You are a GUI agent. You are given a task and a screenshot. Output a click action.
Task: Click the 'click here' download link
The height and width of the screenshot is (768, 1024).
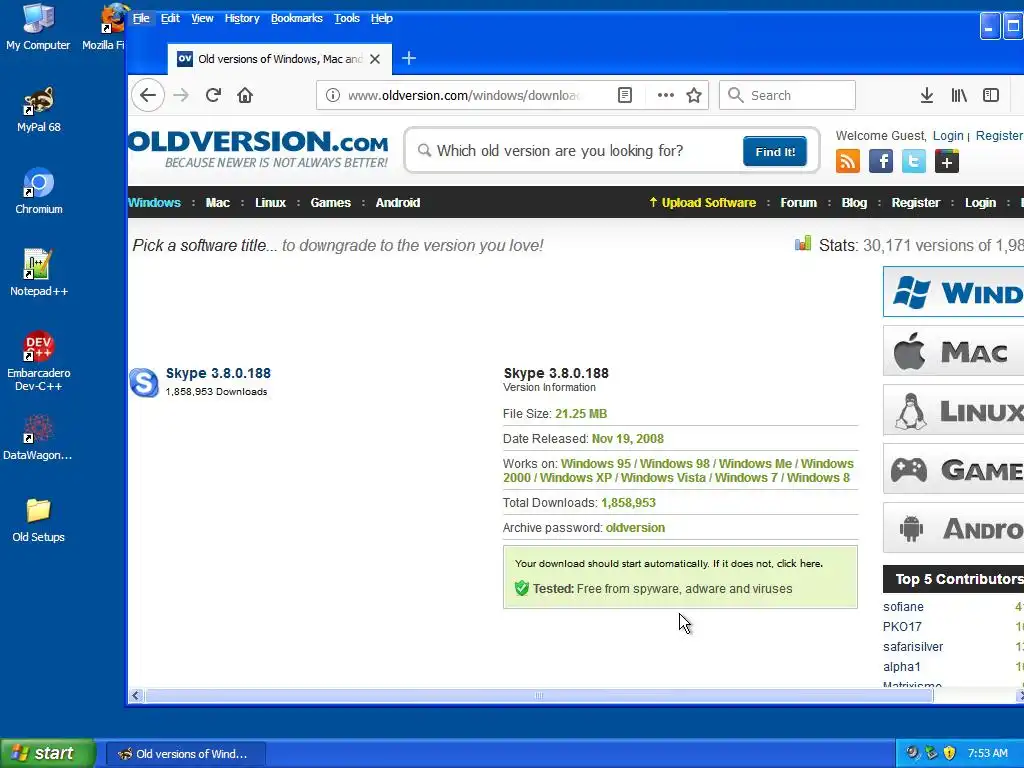[799, 564]
